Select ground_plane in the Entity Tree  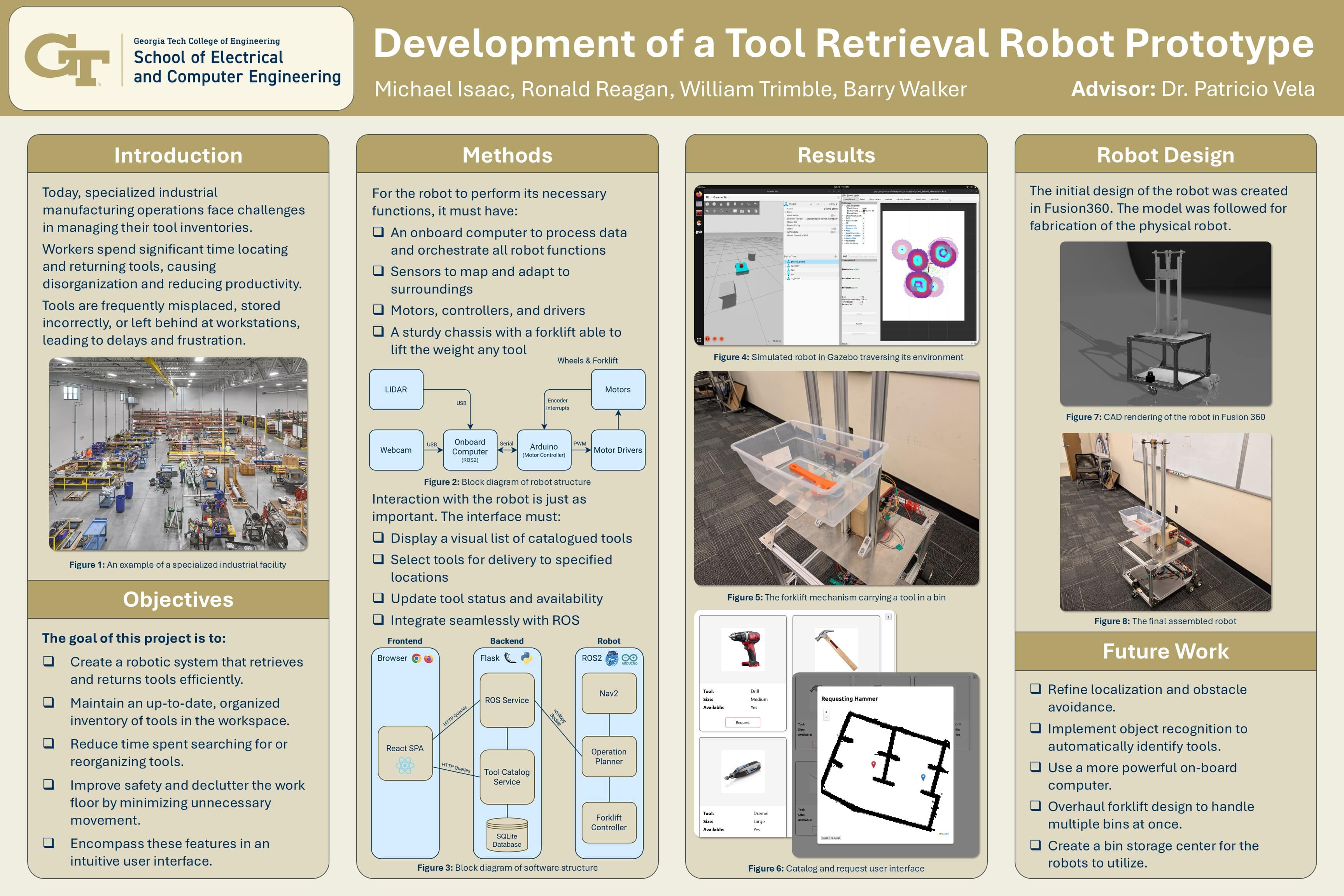798,262
